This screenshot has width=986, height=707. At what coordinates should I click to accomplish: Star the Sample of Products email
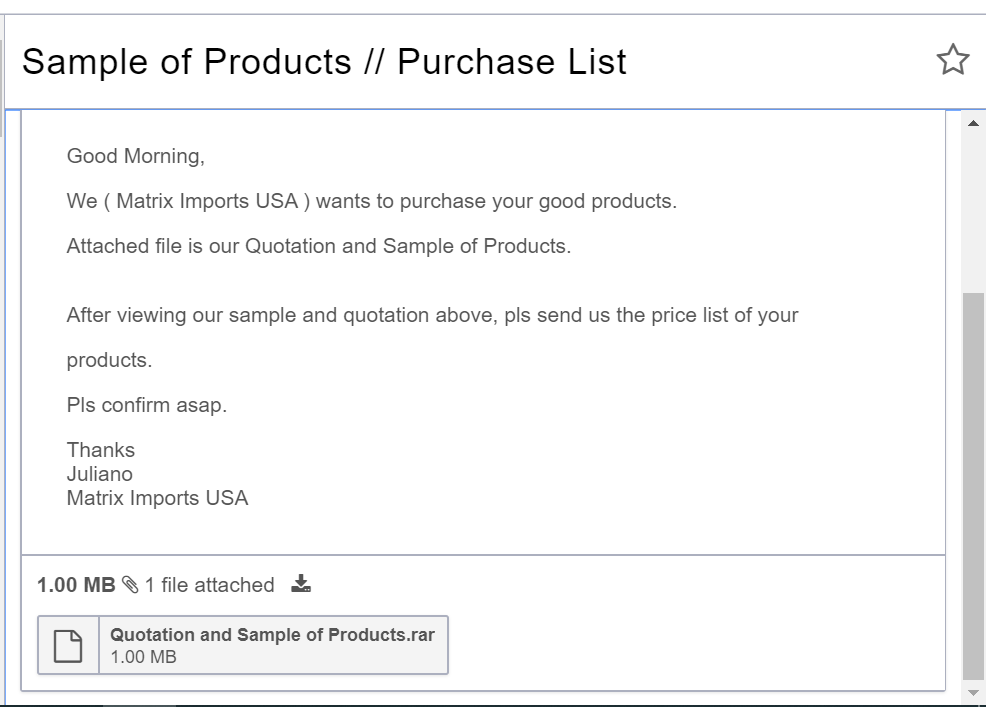952,60
